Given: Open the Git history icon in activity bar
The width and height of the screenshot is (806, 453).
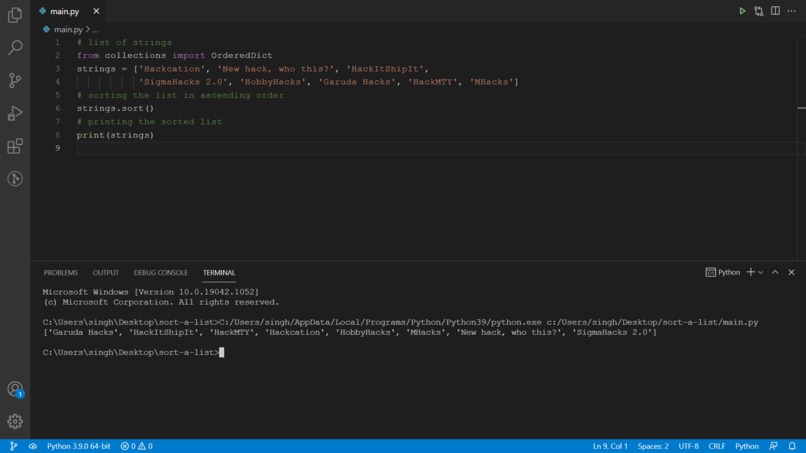Looking at the screenshot, I should click(x=15, y=179).
